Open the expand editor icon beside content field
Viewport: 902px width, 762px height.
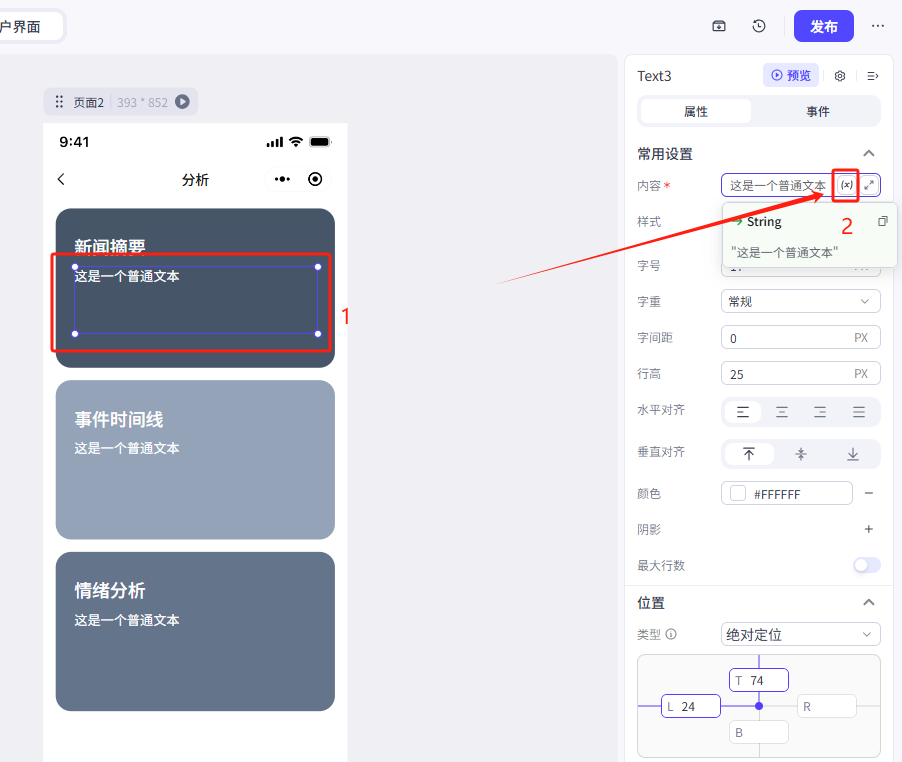pyautogui.click(x=869, y=185)
